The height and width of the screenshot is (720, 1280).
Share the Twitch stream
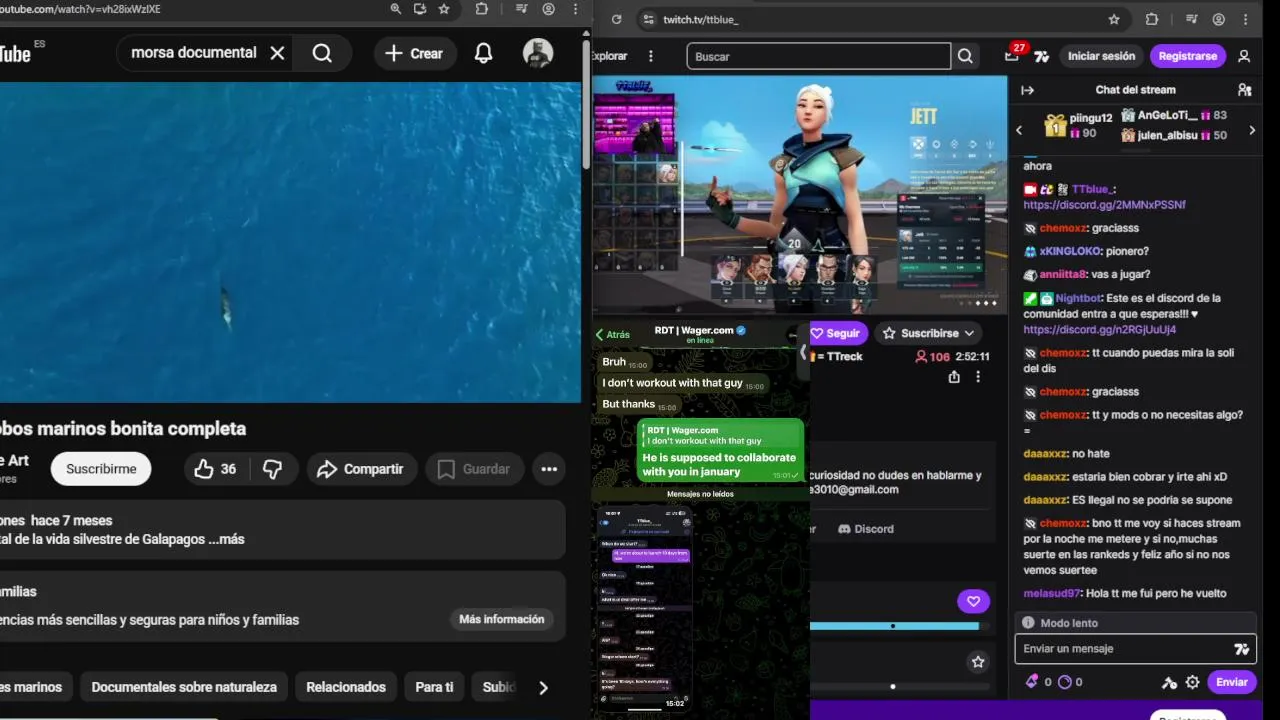click(954, 377)
